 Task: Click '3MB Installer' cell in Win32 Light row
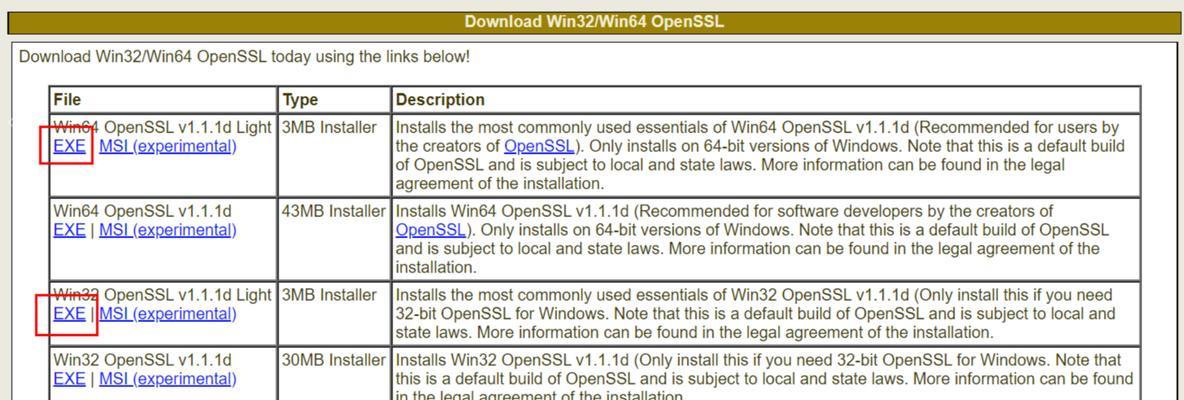click(334, 314)
